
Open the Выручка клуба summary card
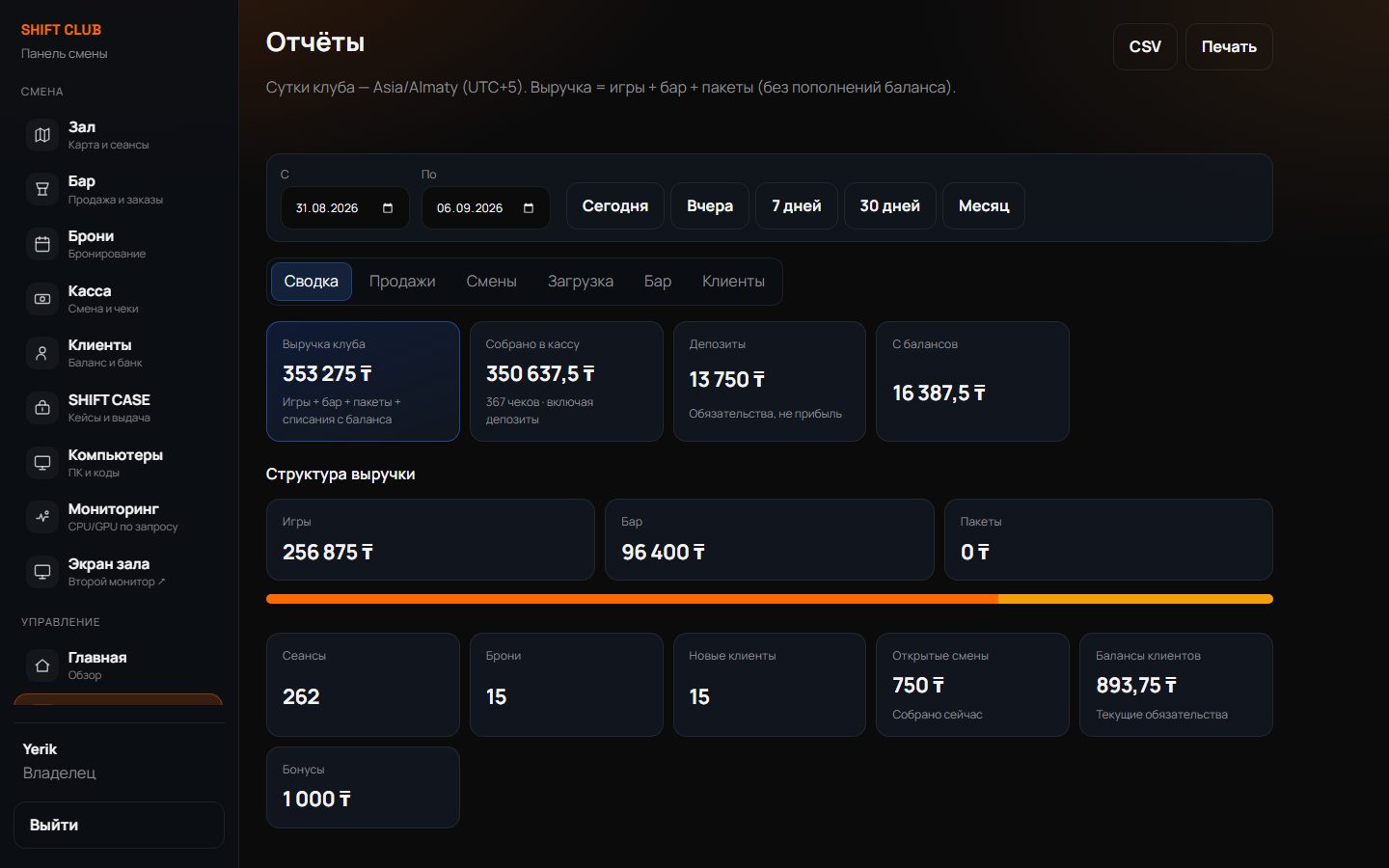coord(363,382)
